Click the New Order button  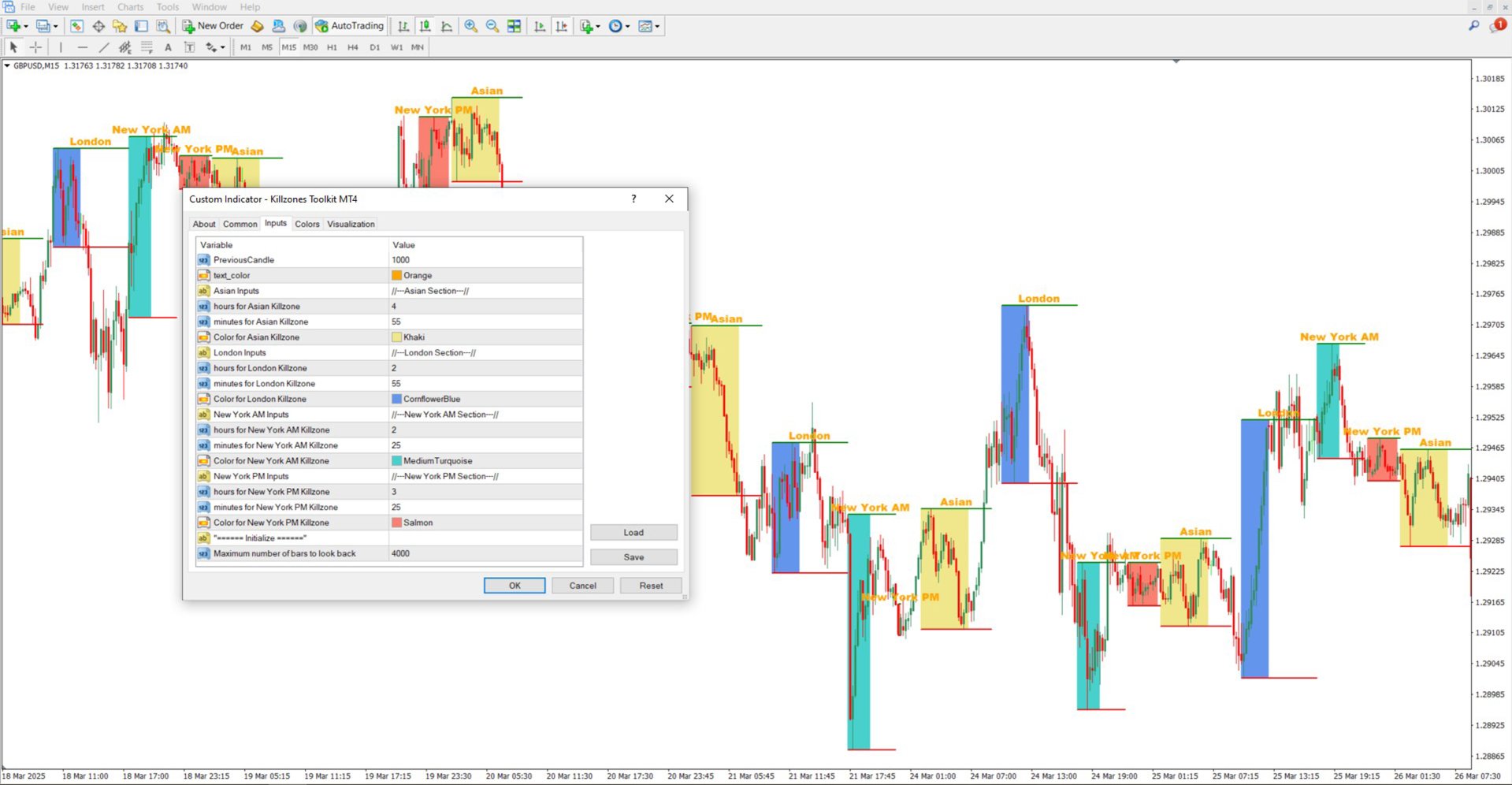[x=214, y=26]
